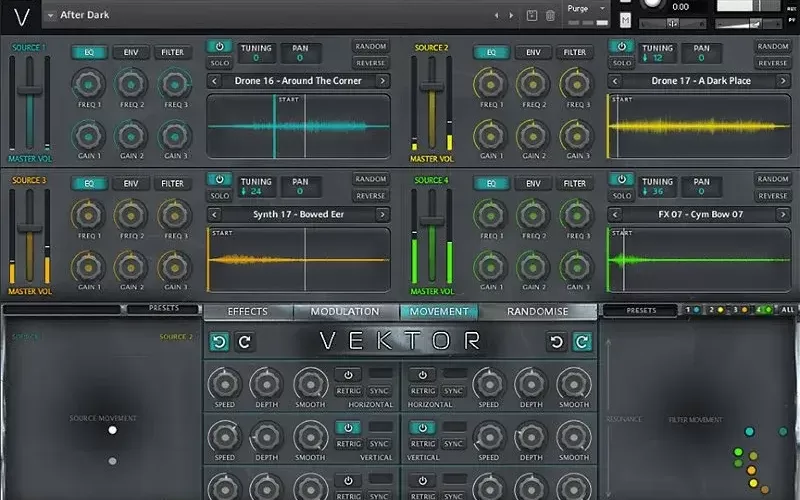Click the Vektor V logo icon
800x500 pixels.
(21, 17)
